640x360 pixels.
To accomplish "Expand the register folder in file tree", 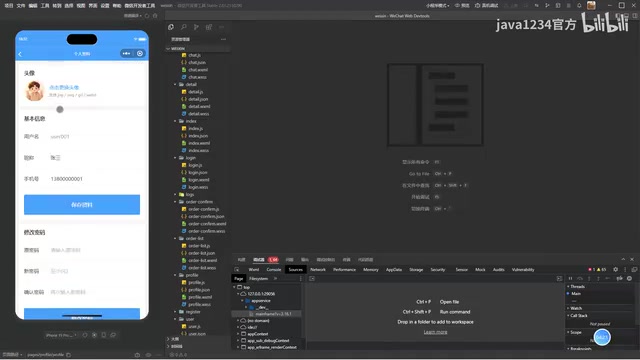I will [176, 312].
